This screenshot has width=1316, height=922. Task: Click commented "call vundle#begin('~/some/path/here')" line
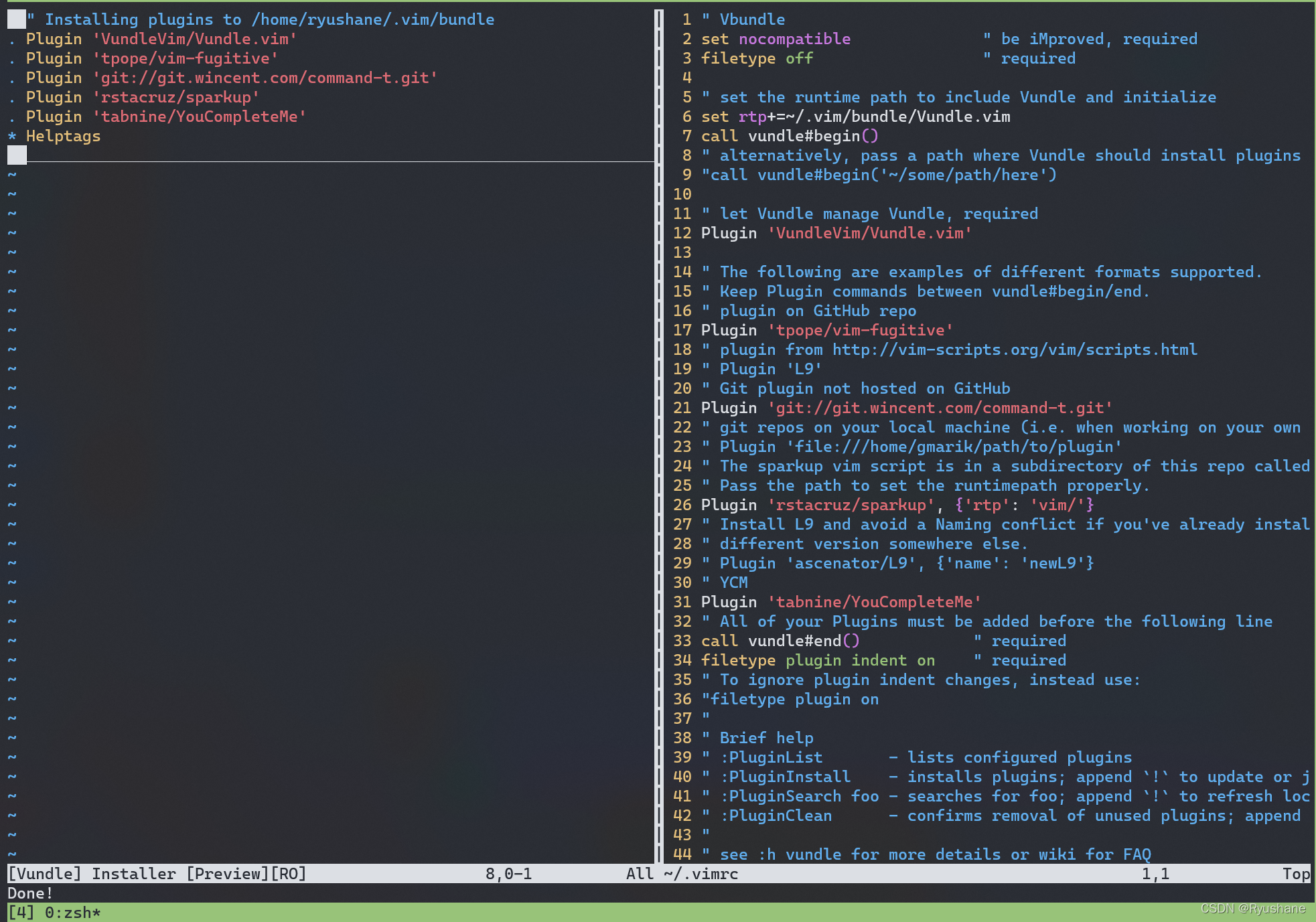(879, 175)
